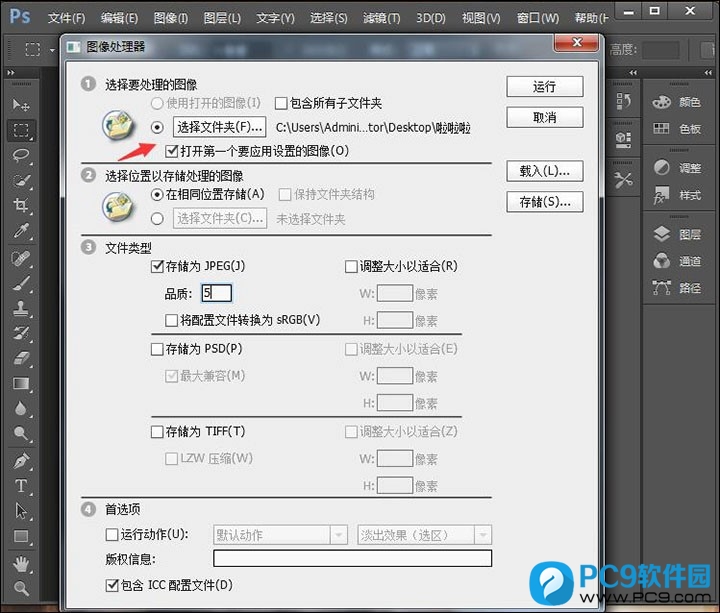Select the Clone Stamp tool
Screen dimensions: 720x613
tap(21, 309)
